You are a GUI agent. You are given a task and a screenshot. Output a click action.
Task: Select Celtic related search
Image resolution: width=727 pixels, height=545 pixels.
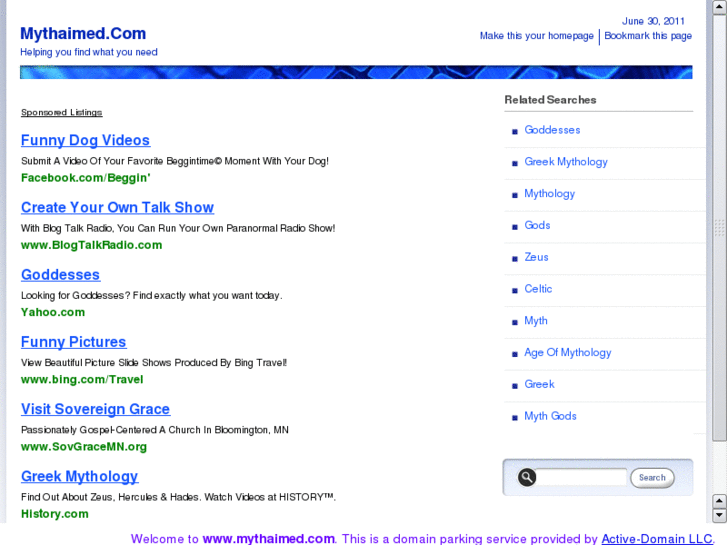coord(538,289)
